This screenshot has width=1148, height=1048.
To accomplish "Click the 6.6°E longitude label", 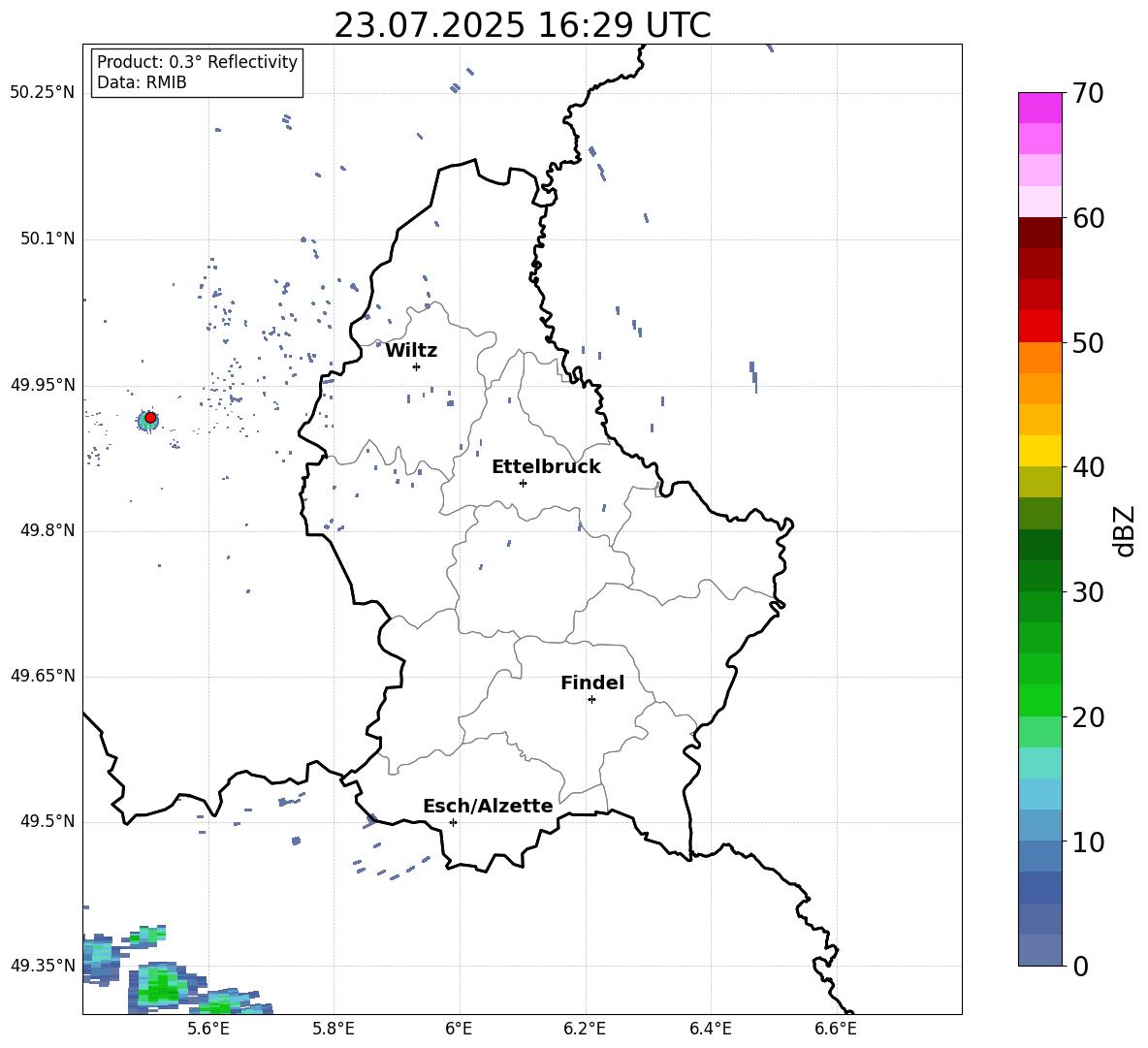I will coord(836,1030).
